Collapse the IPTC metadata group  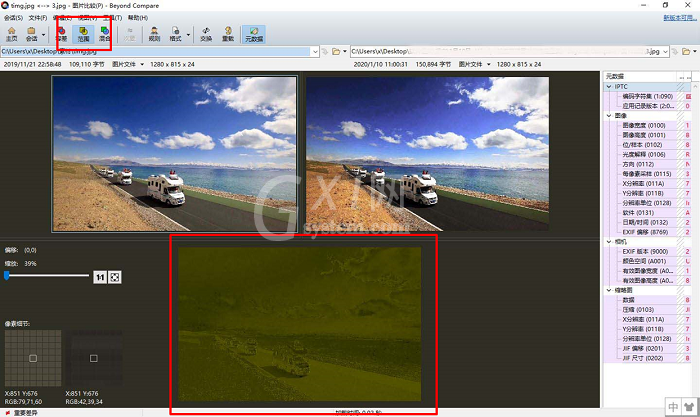click(x=609, y=87)
